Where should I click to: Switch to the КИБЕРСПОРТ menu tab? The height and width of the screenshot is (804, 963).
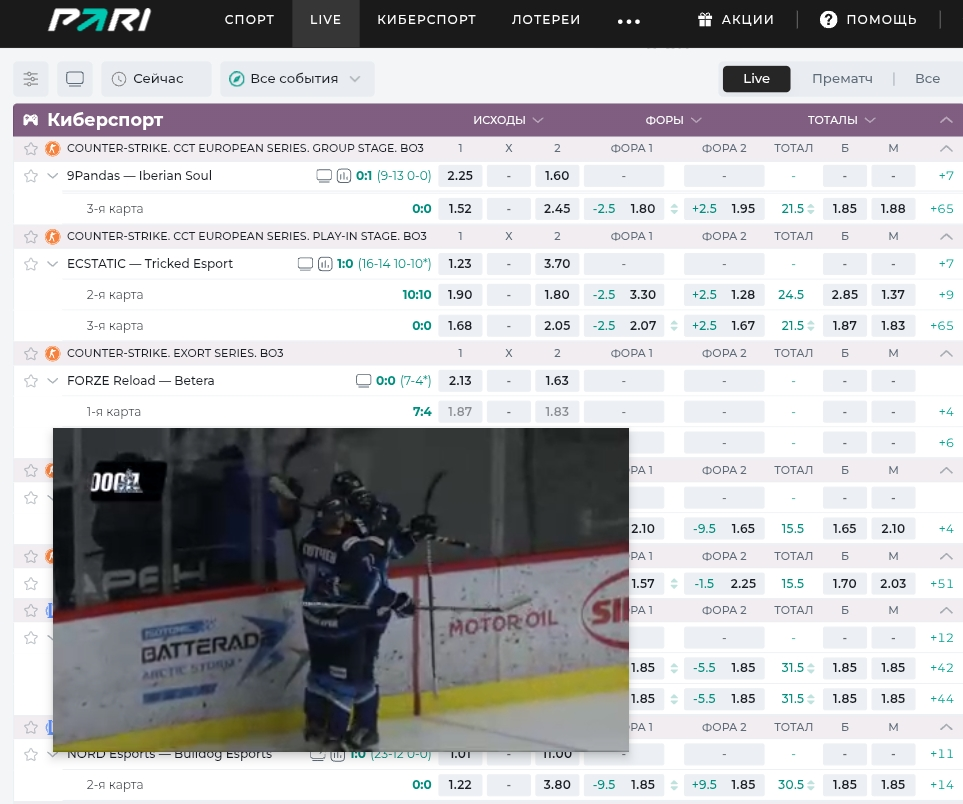click(x=426, y=20)
